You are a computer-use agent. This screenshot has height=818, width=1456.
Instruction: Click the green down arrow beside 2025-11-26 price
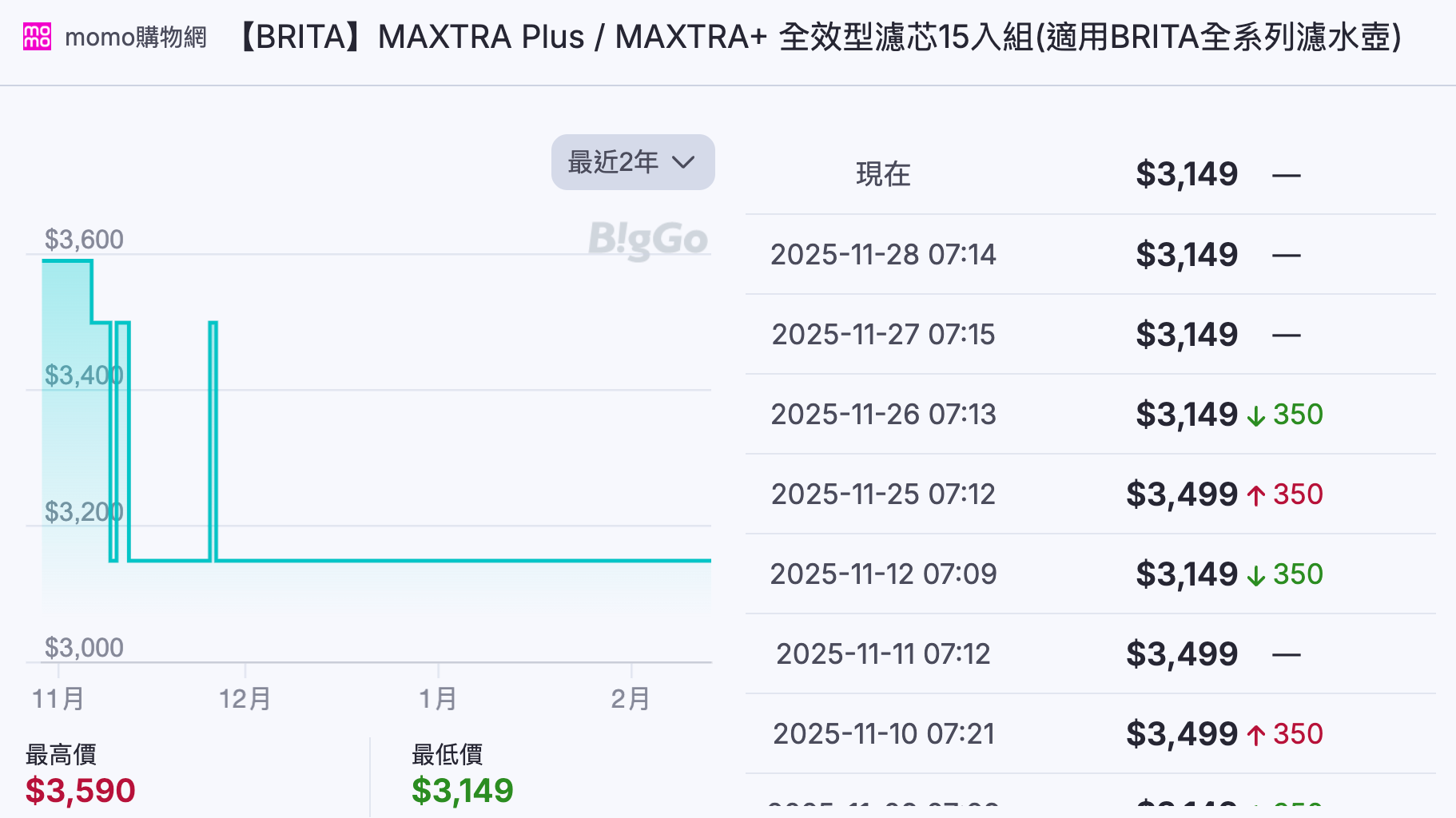point(1256,415)
